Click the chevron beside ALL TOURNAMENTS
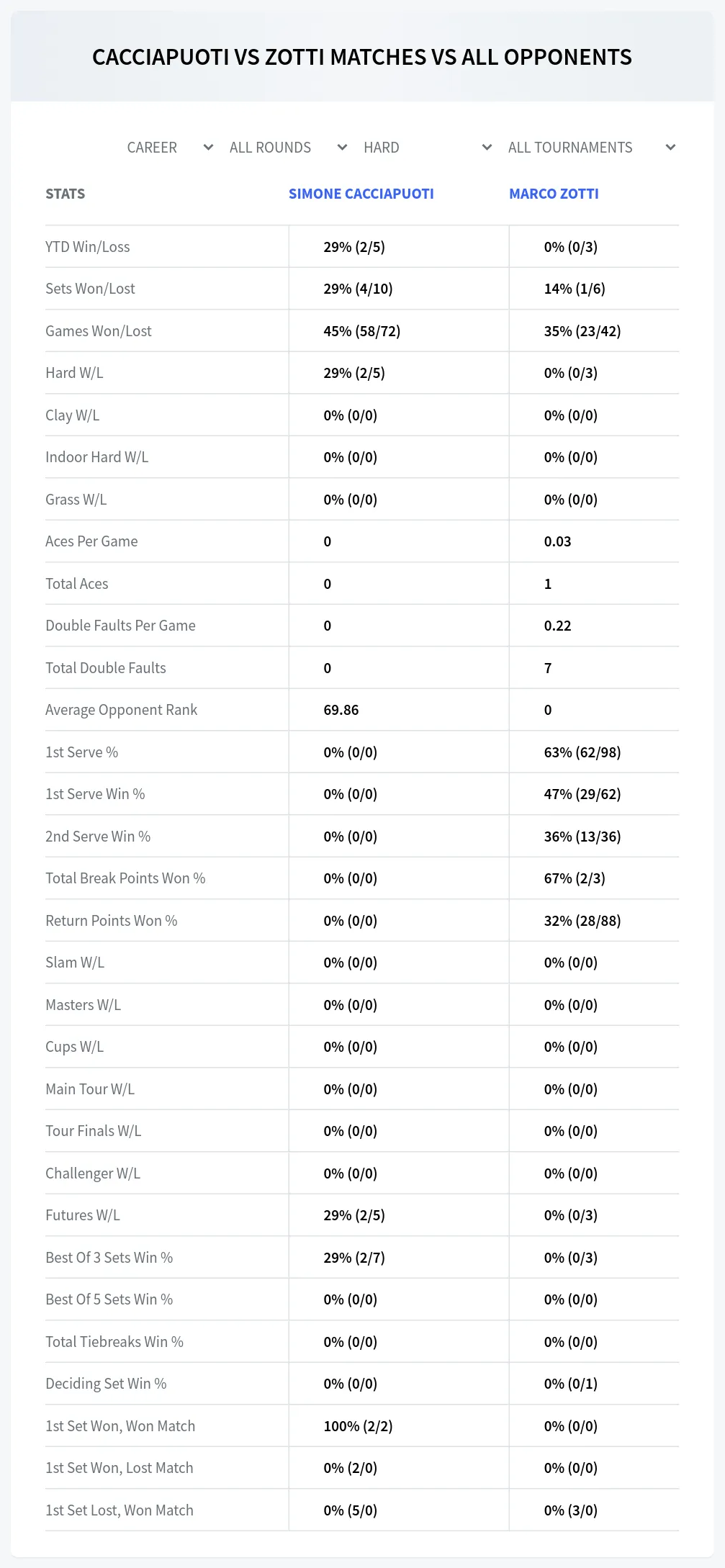This screenshot has width=725, height=1568. 670,148
